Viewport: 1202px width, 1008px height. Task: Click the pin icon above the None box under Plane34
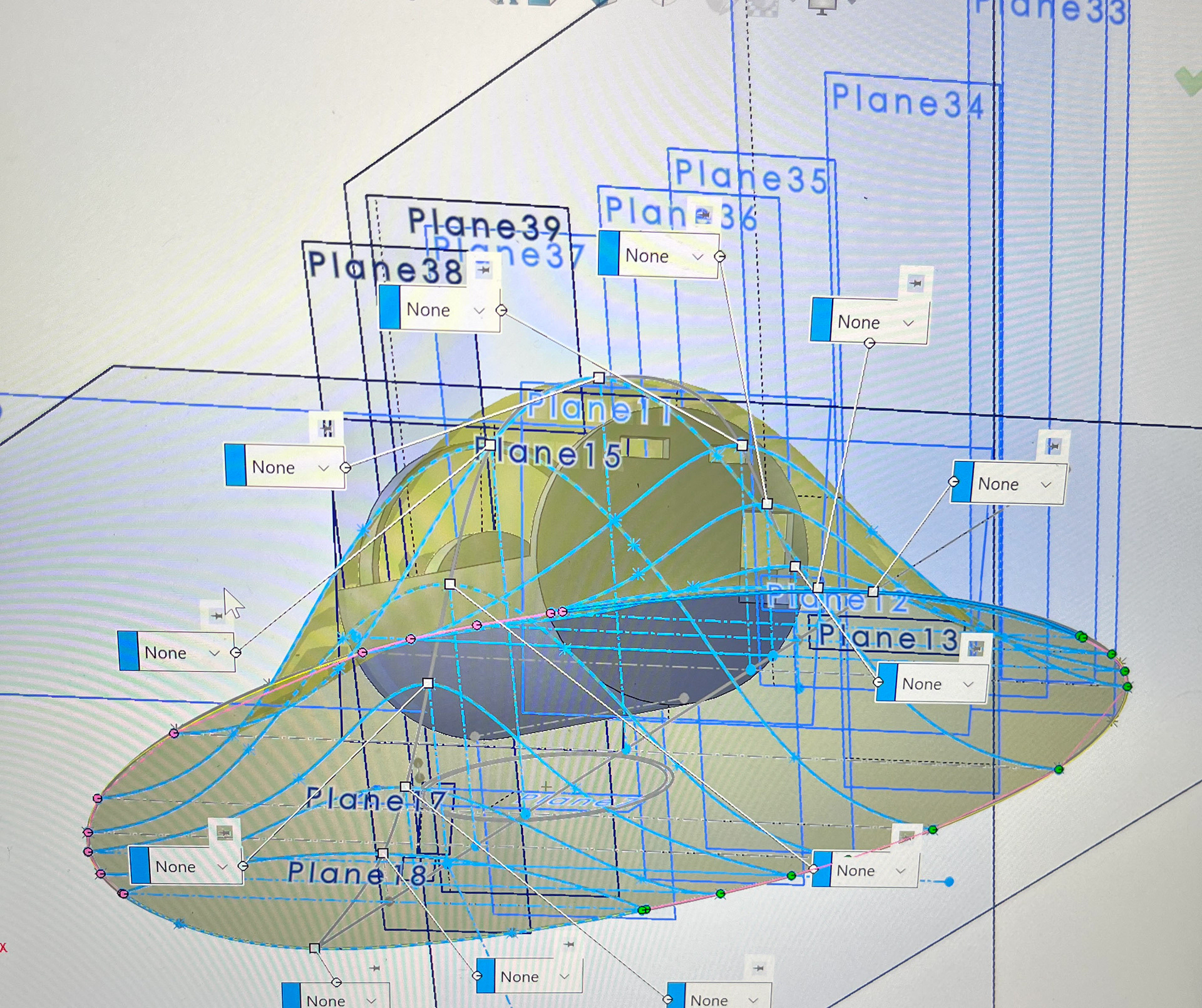pyautogui.click(x=915, y=283)
